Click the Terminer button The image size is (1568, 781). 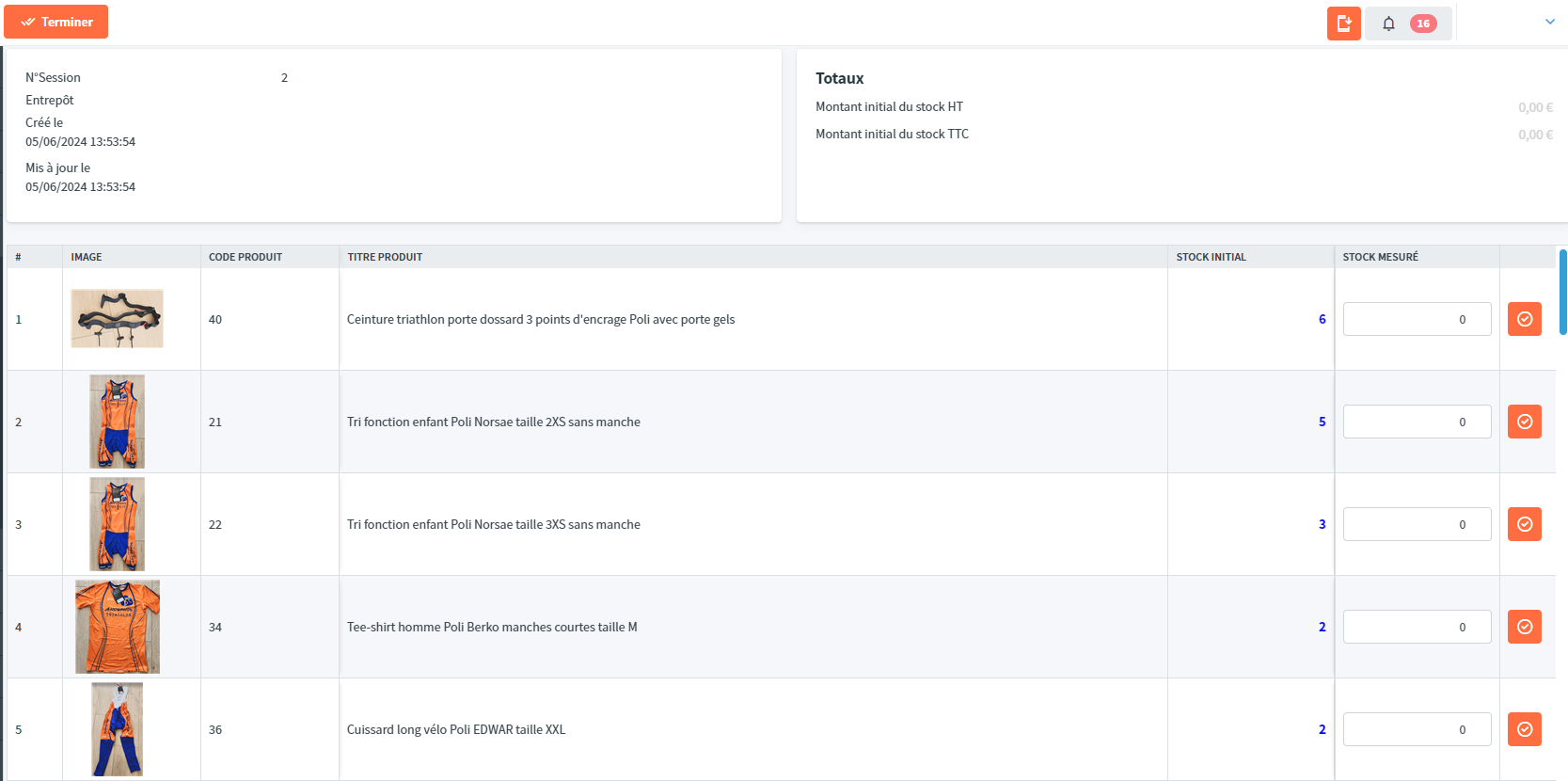(56, 22)
